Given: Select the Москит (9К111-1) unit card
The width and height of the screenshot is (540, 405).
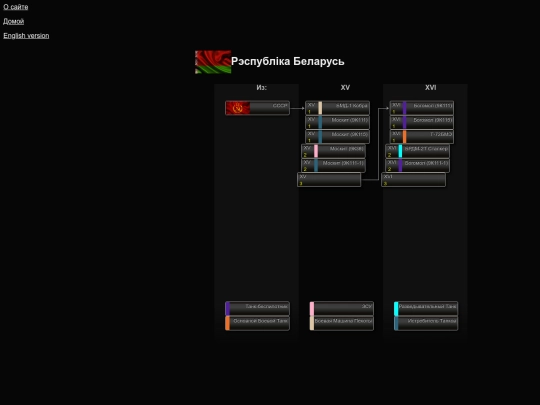Looking at the screenshot, I should coord(333,166).
